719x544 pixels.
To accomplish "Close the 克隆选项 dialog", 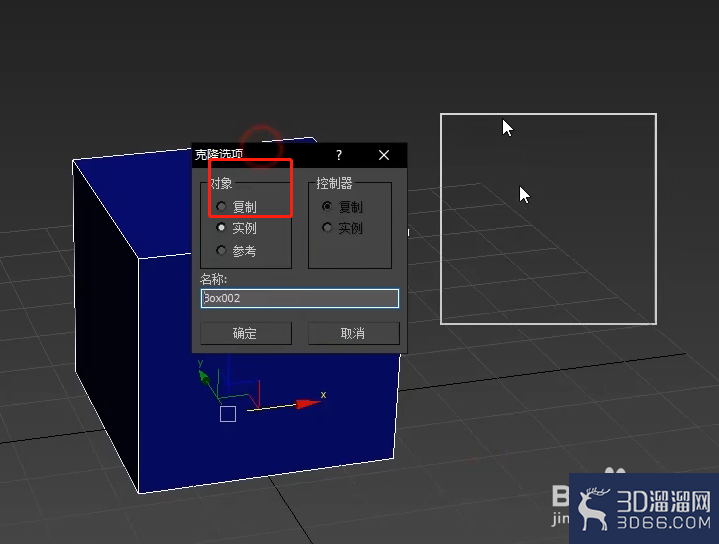I will click(384, 155).
